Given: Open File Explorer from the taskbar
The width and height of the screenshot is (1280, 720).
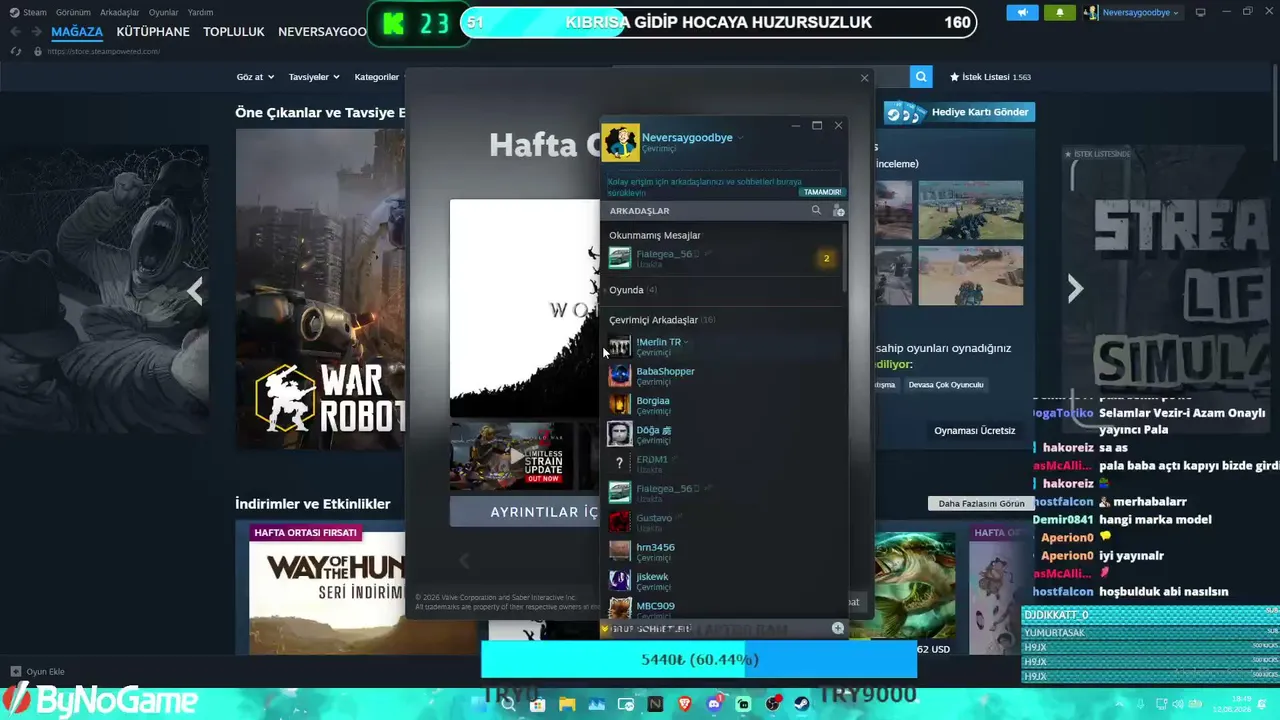Looking at the screenshot, I should point(567,704).
